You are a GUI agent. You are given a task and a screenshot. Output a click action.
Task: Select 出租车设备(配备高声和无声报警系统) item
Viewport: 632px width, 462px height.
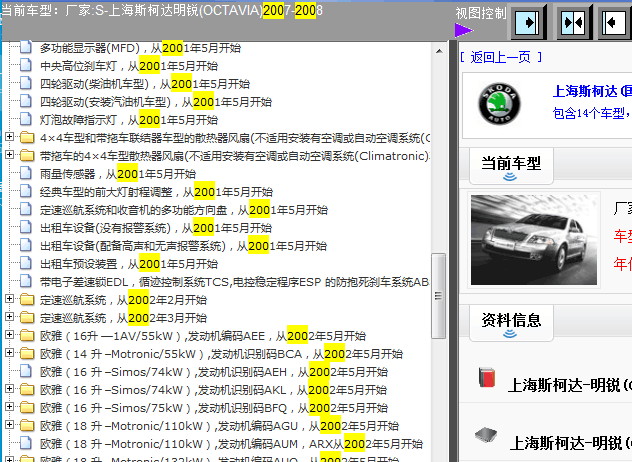coord(183,246)
